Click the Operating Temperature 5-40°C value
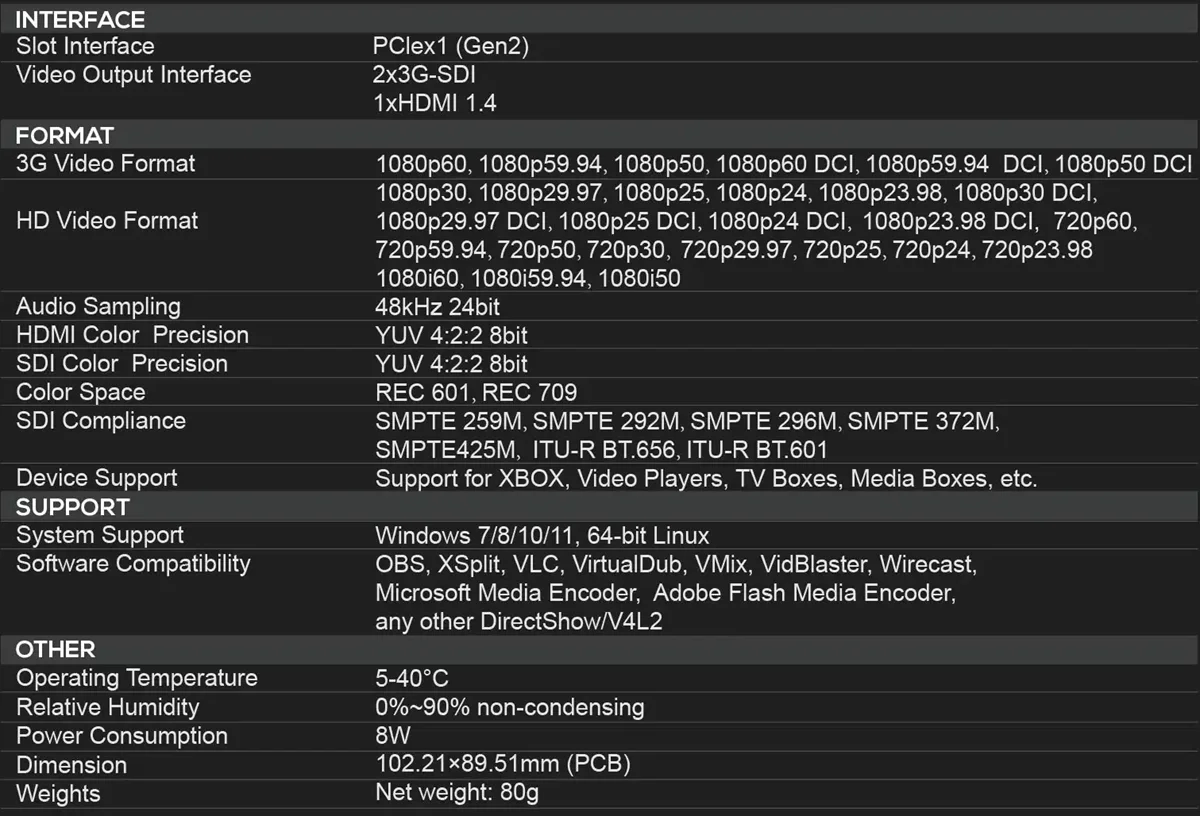Screen dimensions: 1200x816 coord(412,679)
